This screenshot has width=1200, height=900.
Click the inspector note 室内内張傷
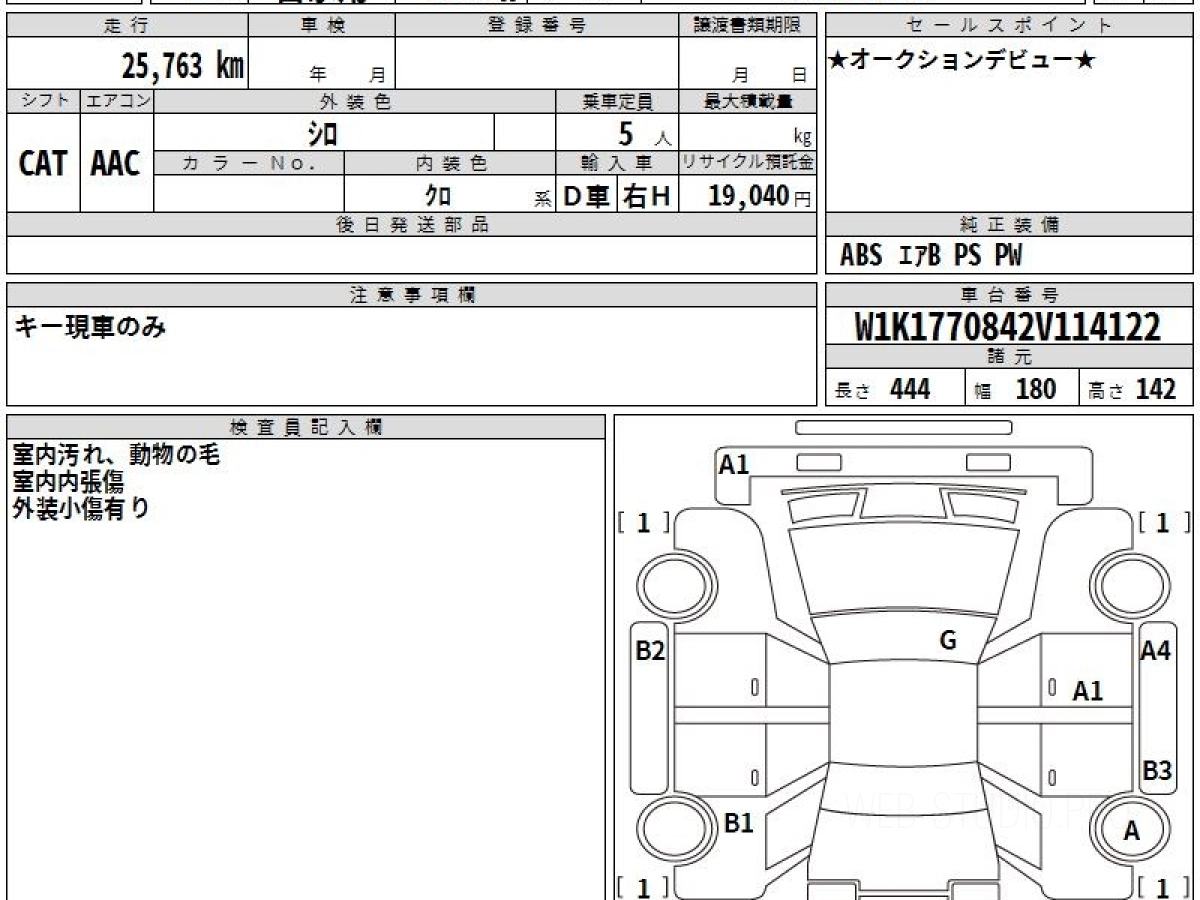click(68, 481)
